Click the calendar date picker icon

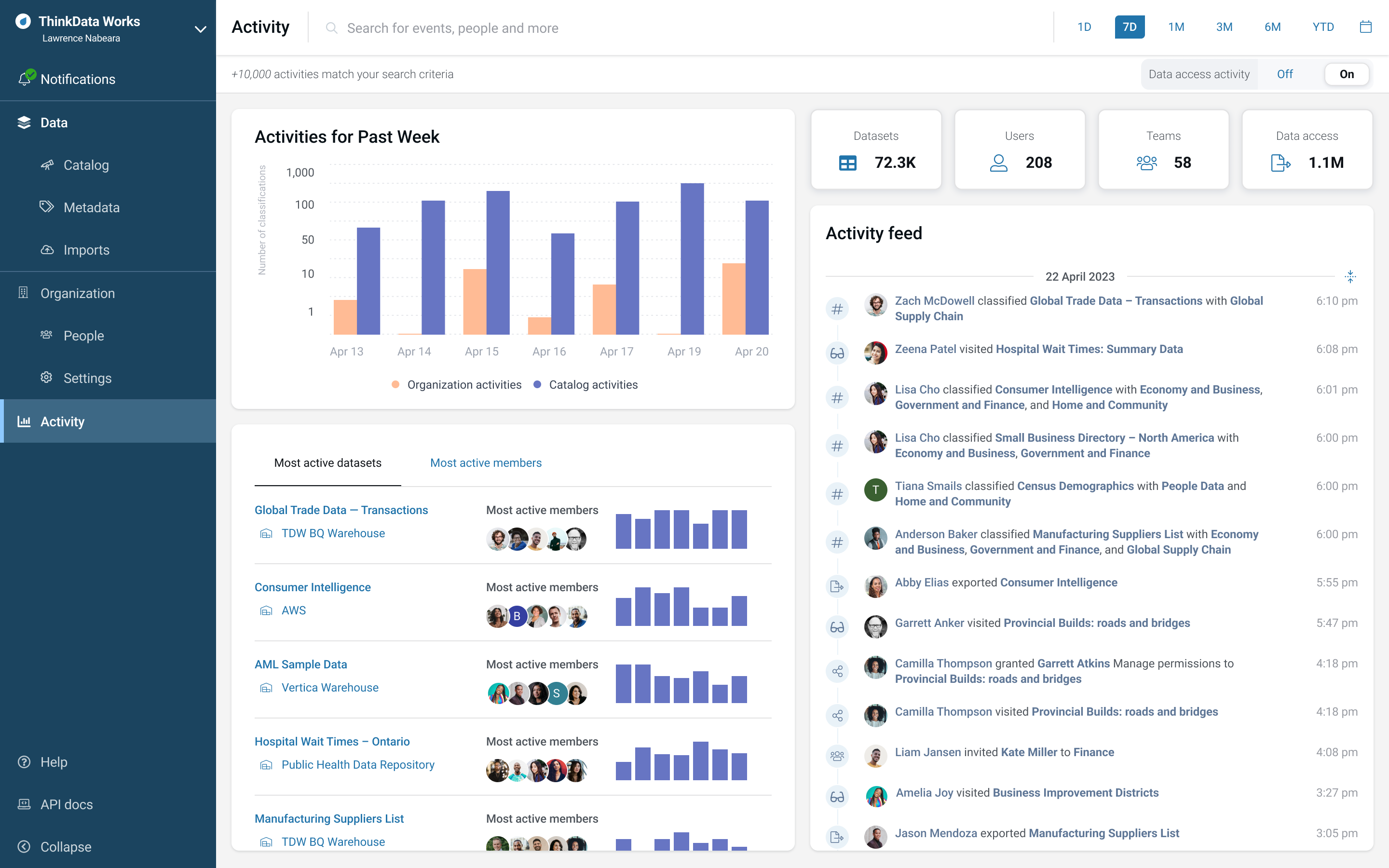tap(1365, 27)
